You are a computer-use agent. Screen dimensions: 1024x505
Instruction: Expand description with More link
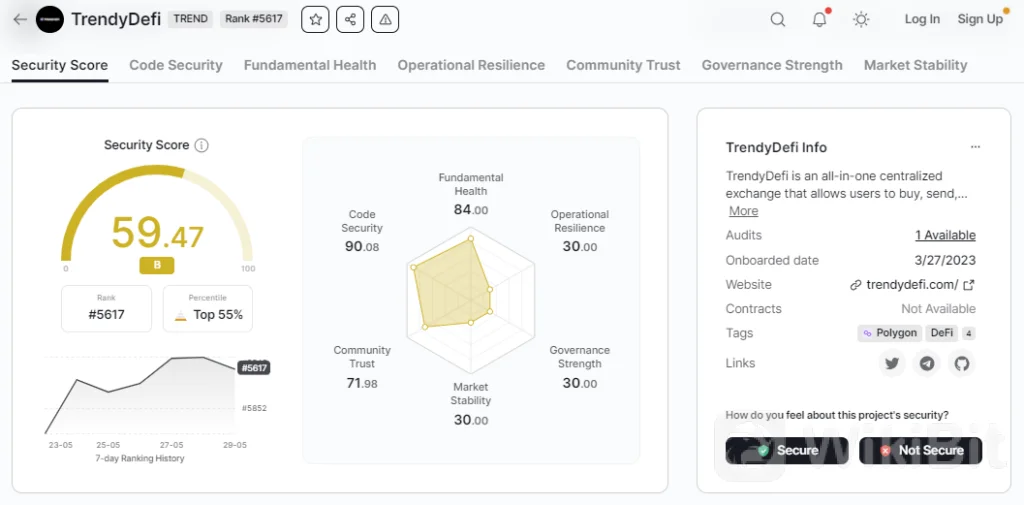(x=743, y=211)
